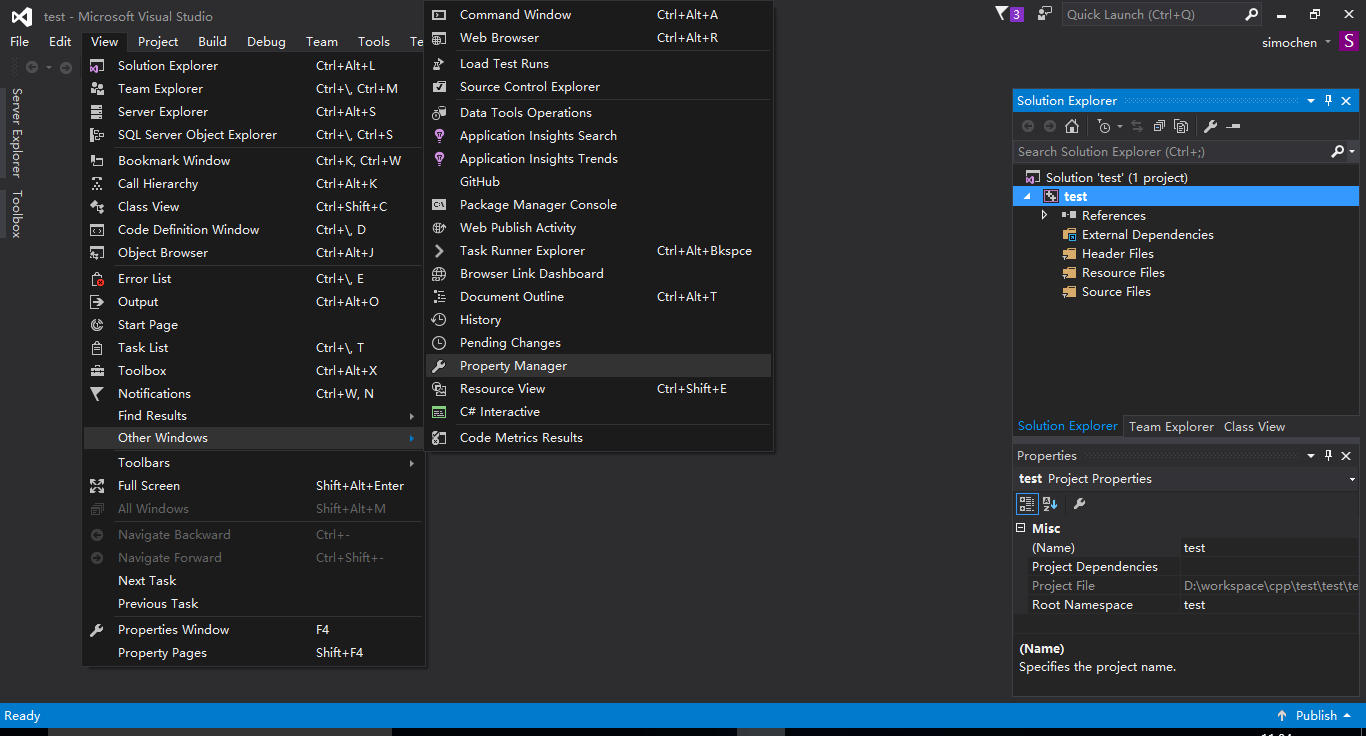Switch to Team Explorer tab
This screenshot has height=736, width=1366.
[x=1171, y=427]
